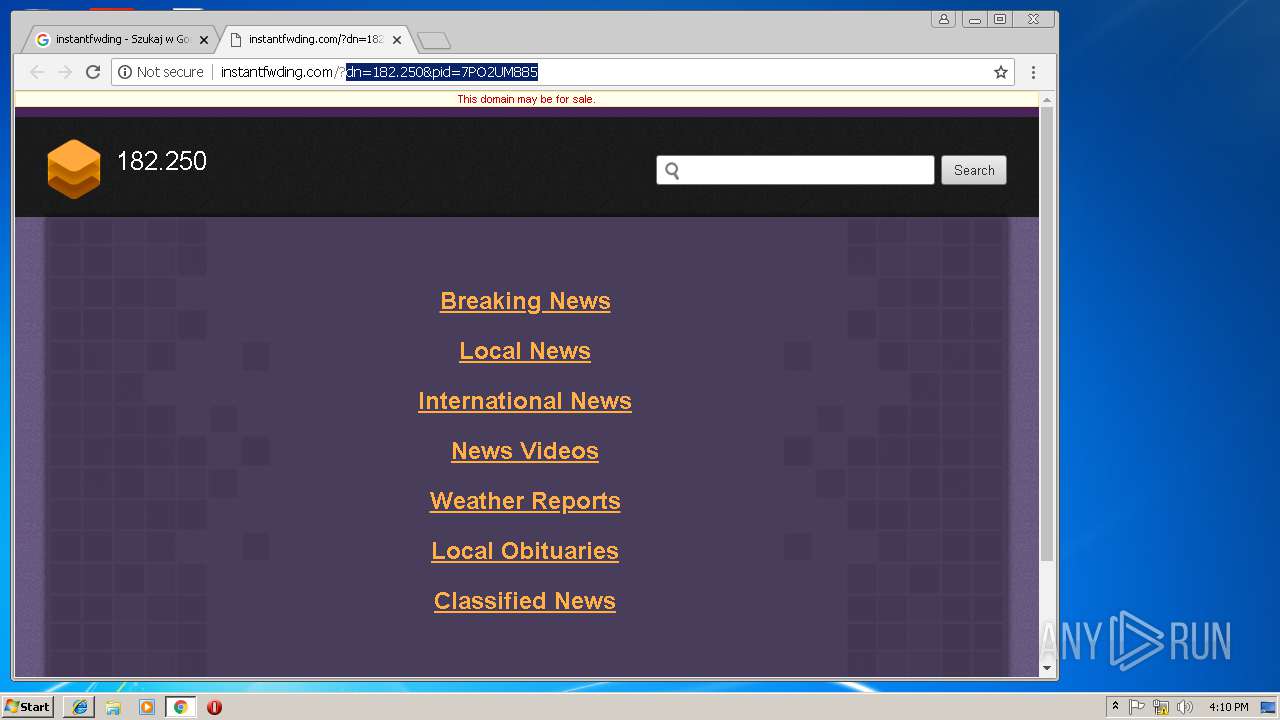Click the orange 182.250 site logo
Viewport: 1280px width, 720px height.
(74, 168)
